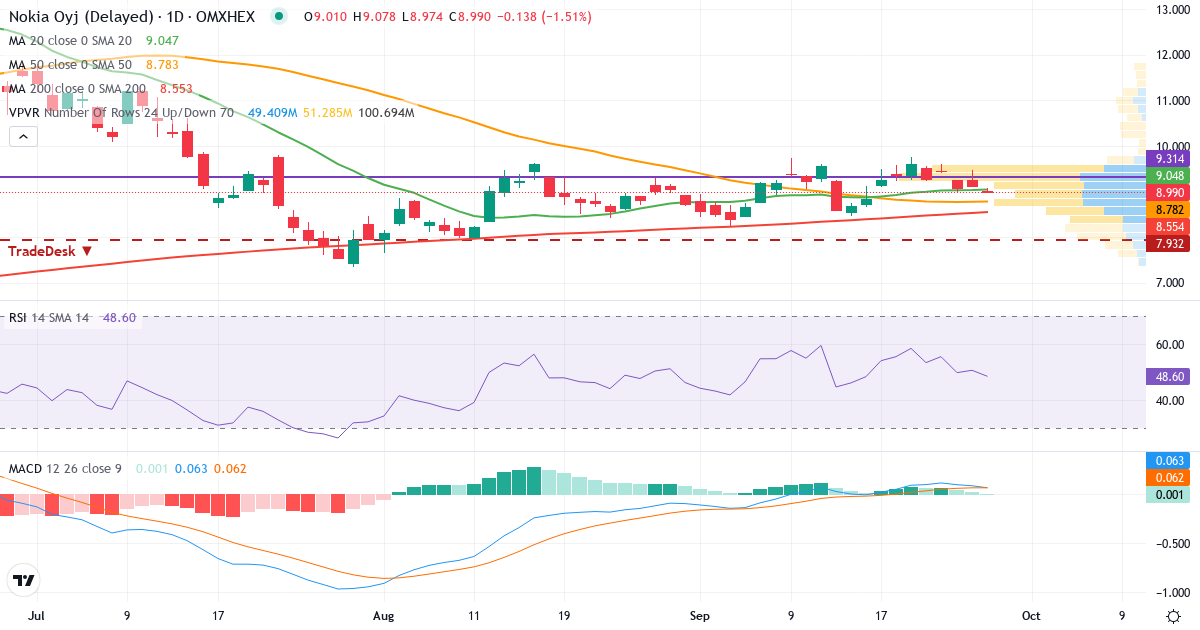Click the VPVR up volume 49.409M
Image resolution: width=1200 pixels, height=630 pixels.
[x=273, y=113]
